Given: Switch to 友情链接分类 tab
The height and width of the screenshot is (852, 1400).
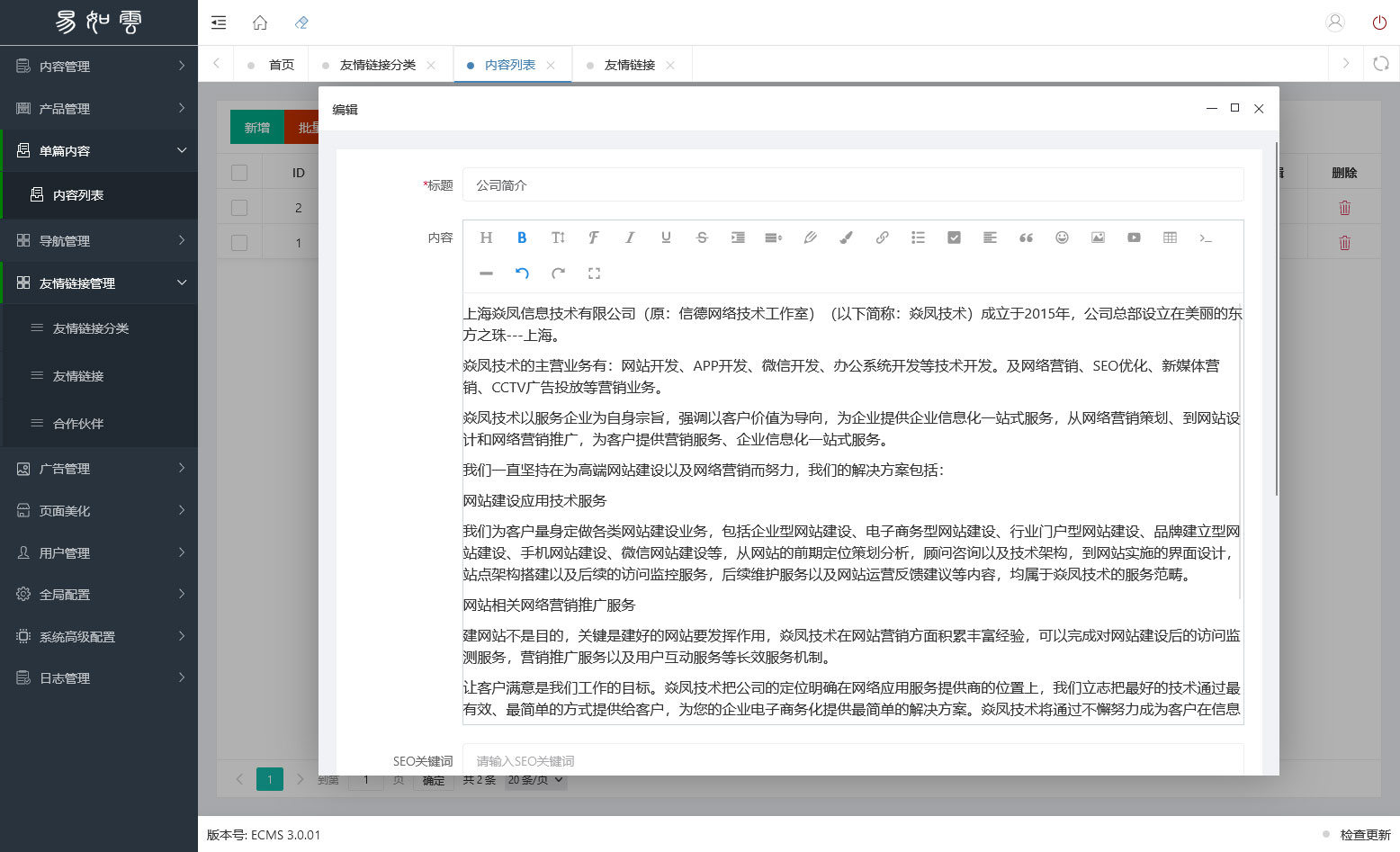Looking at the screenshot, I should [x=378, y=65].
